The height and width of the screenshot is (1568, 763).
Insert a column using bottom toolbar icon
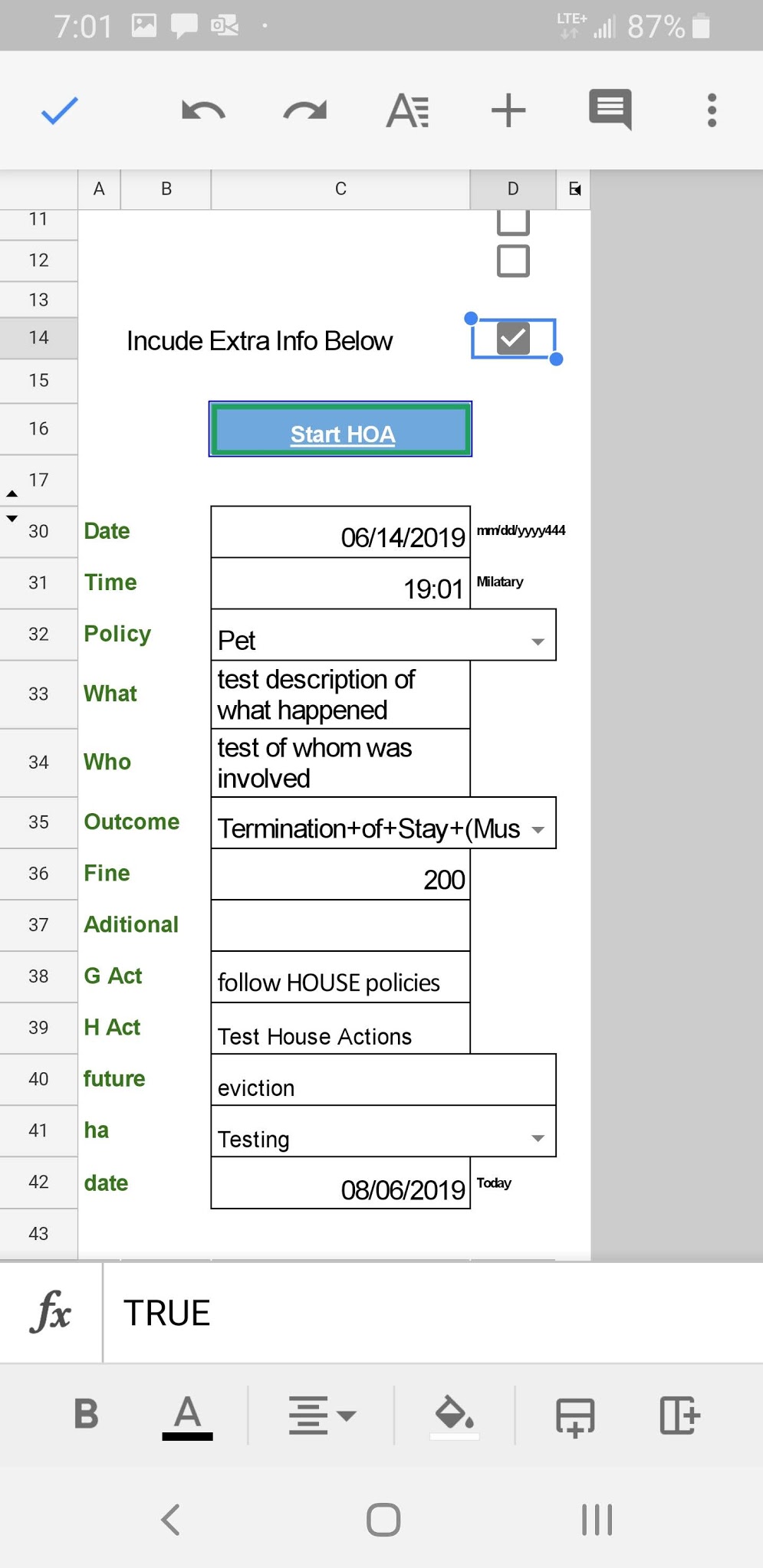click(679, 1415)
